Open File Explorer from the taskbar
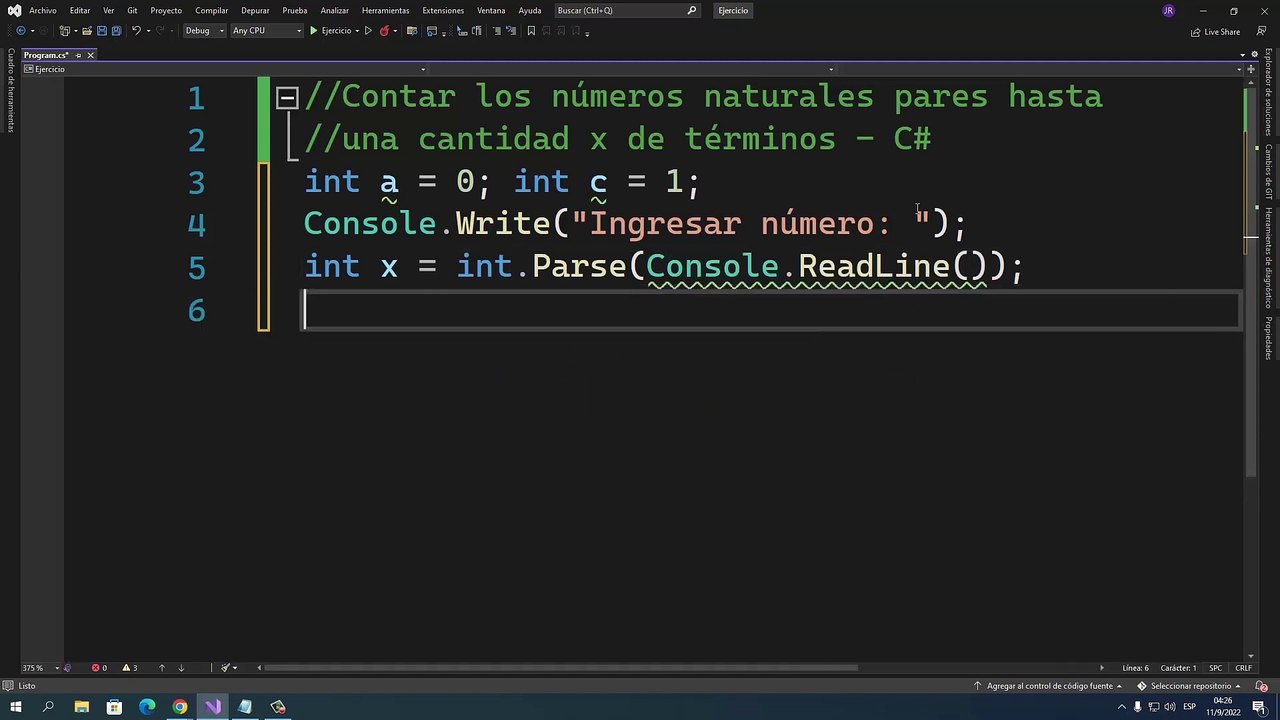1280x720 pixels. click(x=82, y=707)
